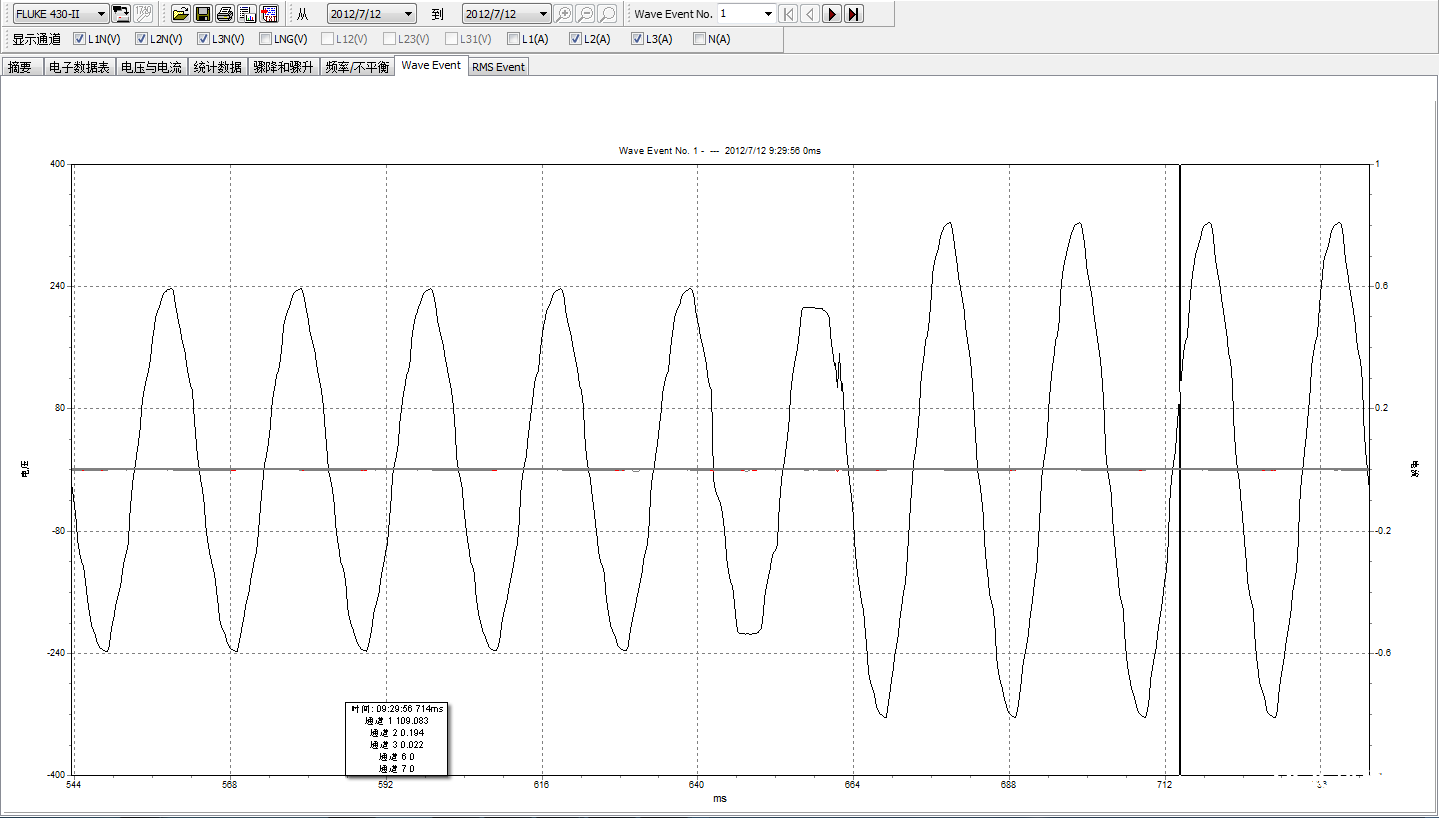Click the reset zoom magnifier icon

coord(607,14)
